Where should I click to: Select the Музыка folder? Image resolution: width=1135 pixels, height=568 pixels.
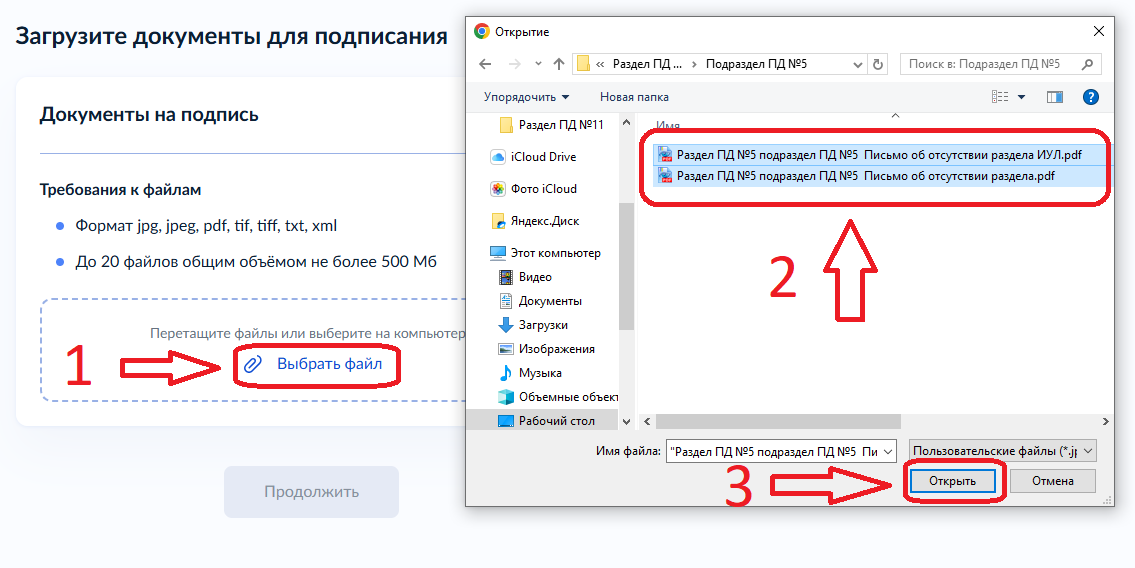540,373
